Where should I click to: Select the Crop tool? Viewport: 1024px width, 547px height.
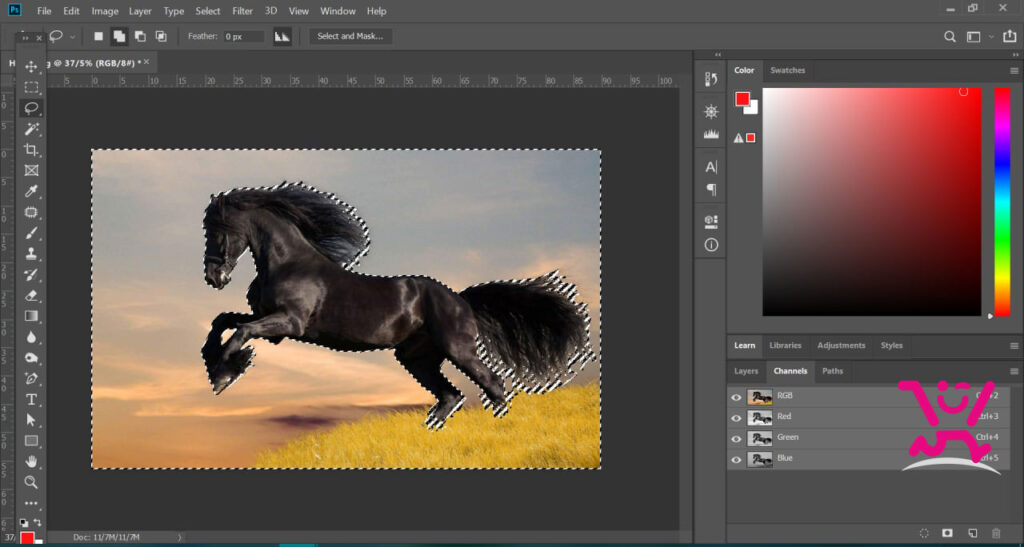pos(31,150)
